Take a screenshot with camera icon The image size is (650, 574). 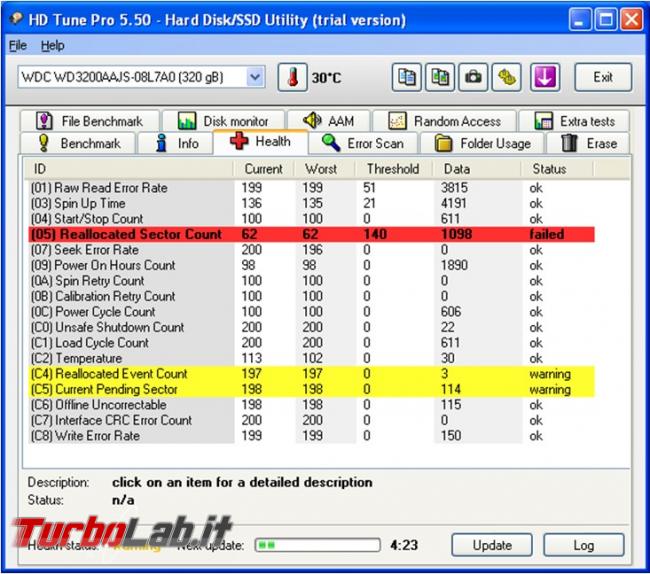[x=473, y=77]
